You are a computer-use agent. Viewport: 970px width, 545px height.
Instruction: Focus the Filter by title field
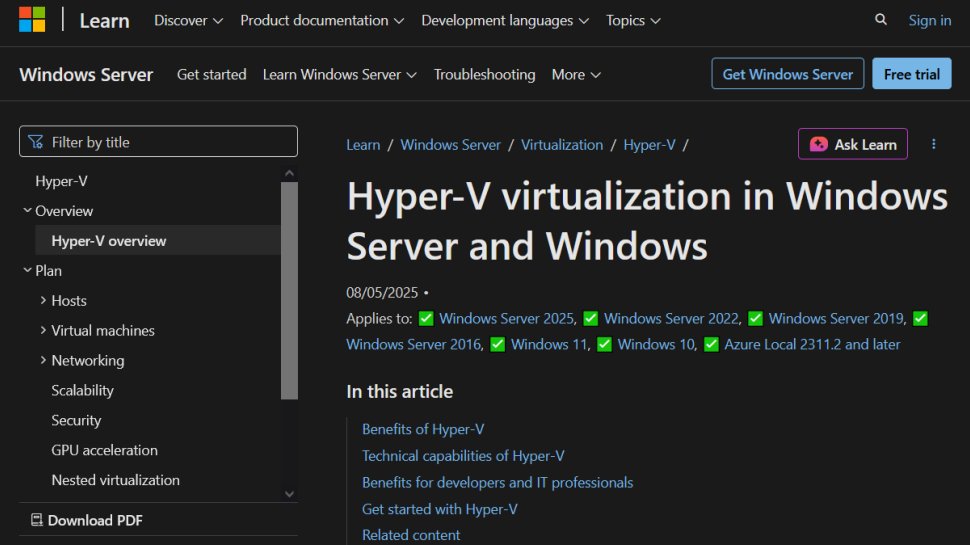coord(158,142)
